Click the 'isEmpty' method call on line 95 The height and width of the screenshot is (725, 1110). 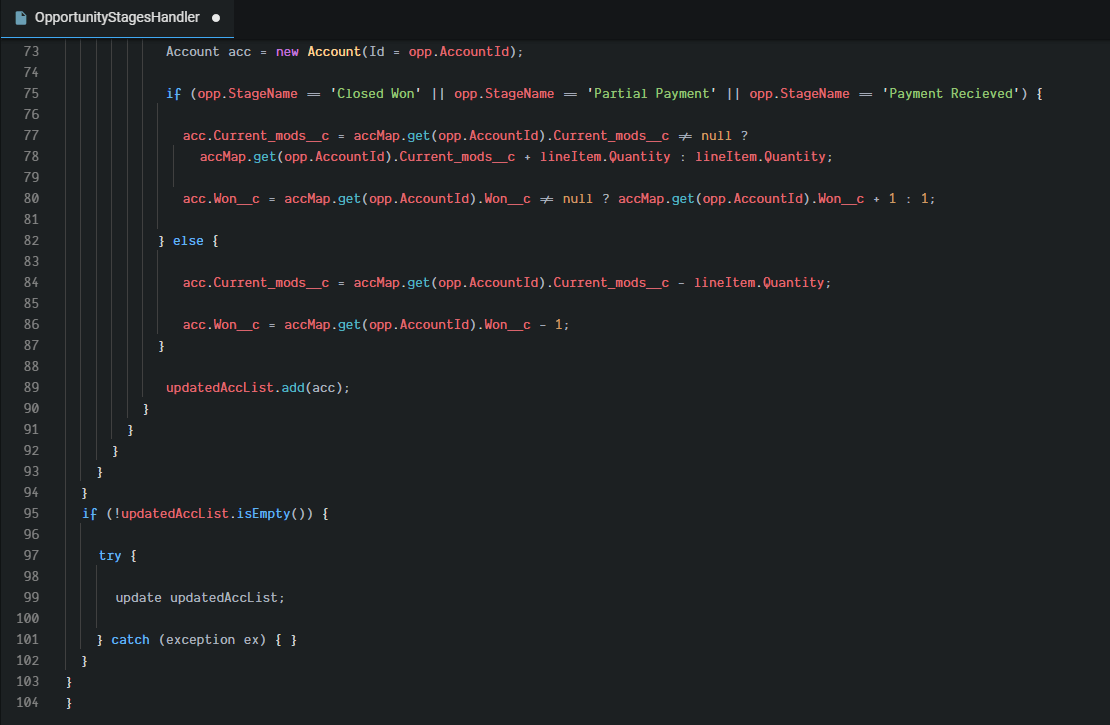click(262, 513)
